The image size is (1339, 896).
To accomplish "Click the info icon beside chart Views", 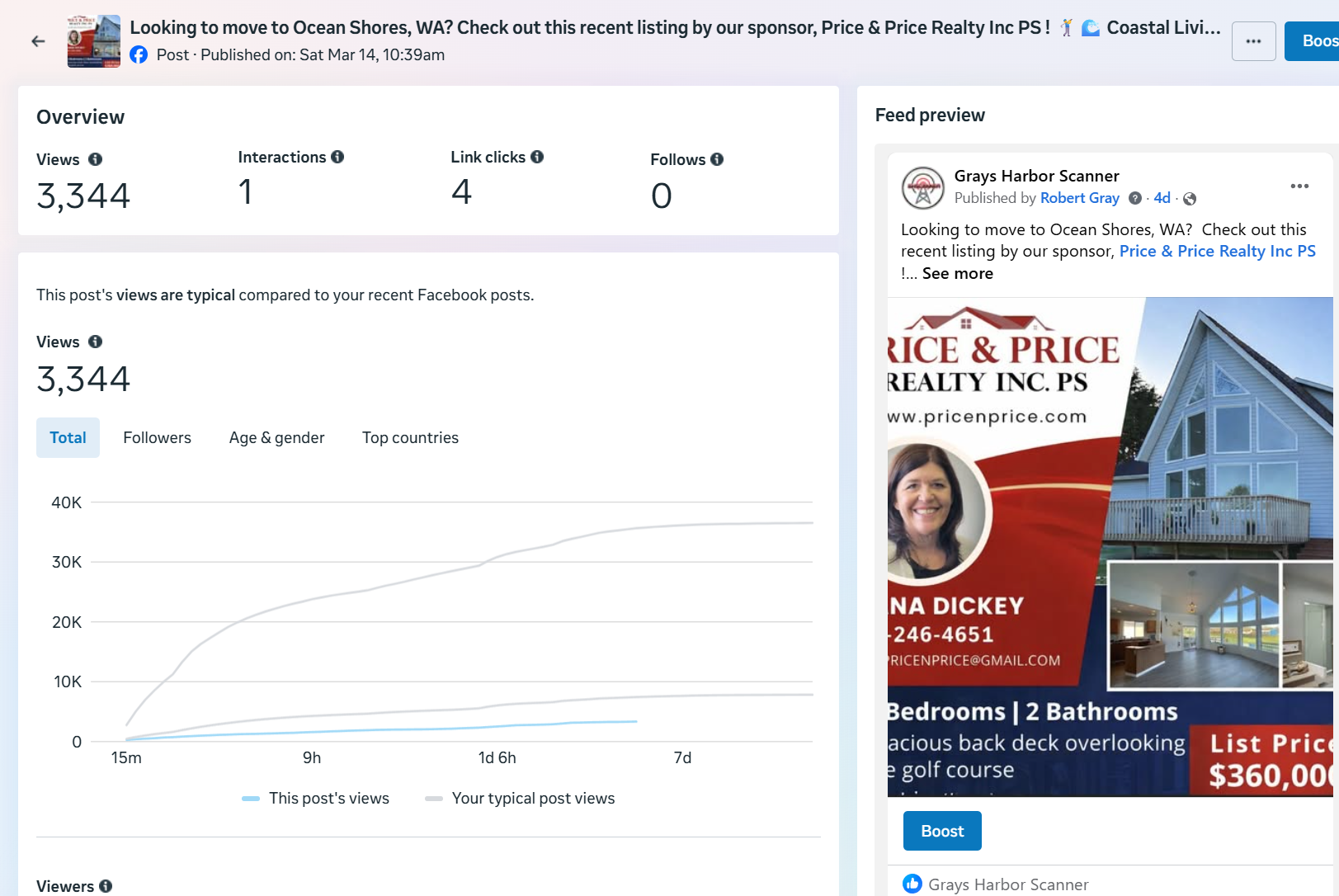I will tap(96, 342).
